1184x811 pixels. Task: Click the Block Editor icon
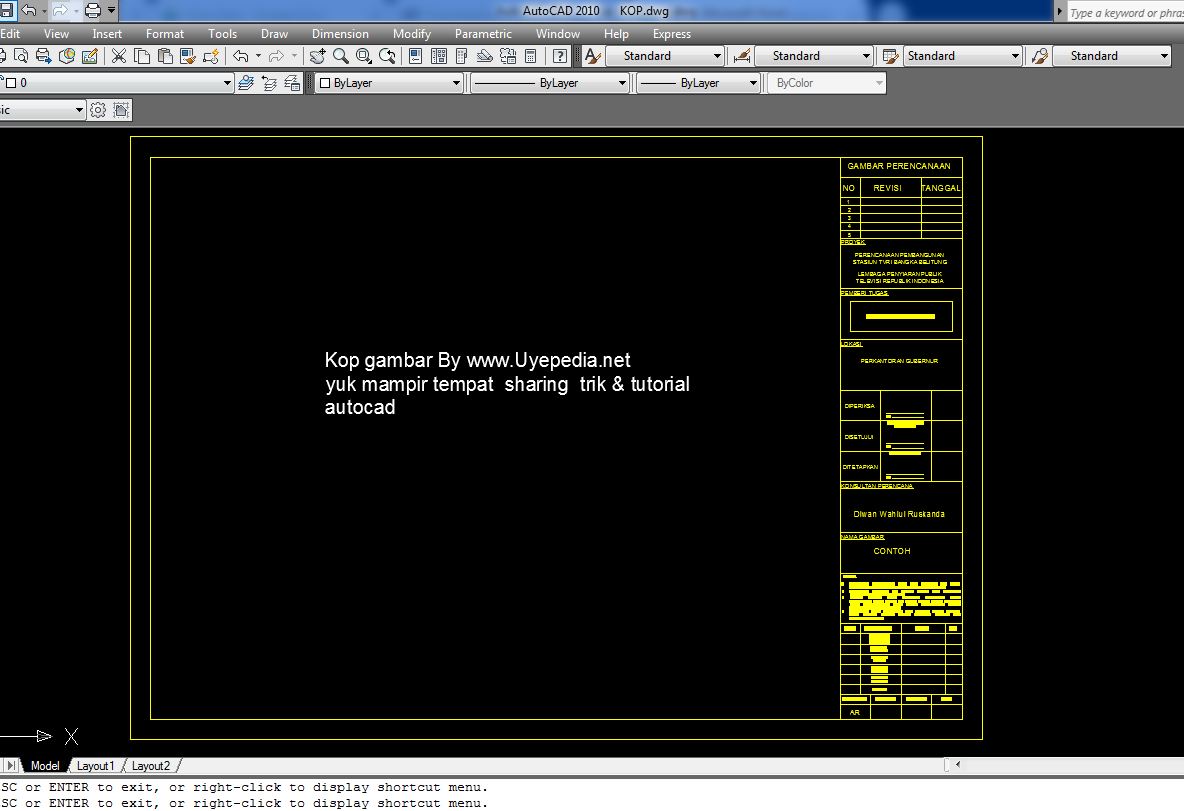pyautogui.click(x=211, y=56)
